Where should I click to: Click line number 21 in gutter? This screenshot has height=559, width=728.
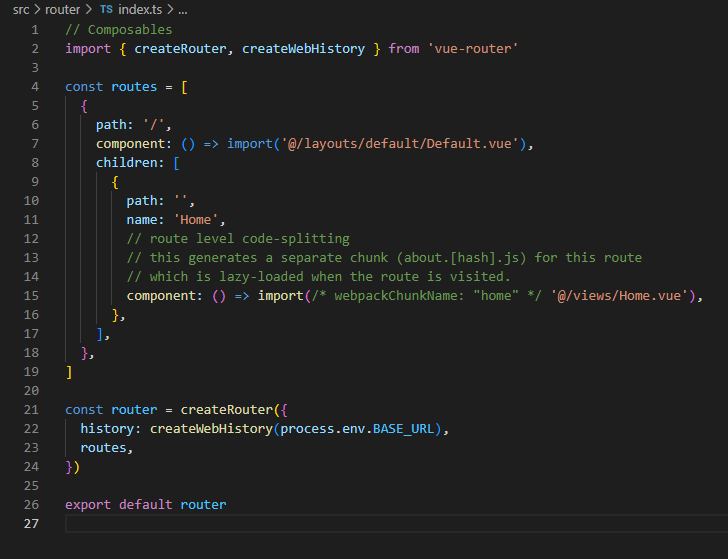click(31, 410)
